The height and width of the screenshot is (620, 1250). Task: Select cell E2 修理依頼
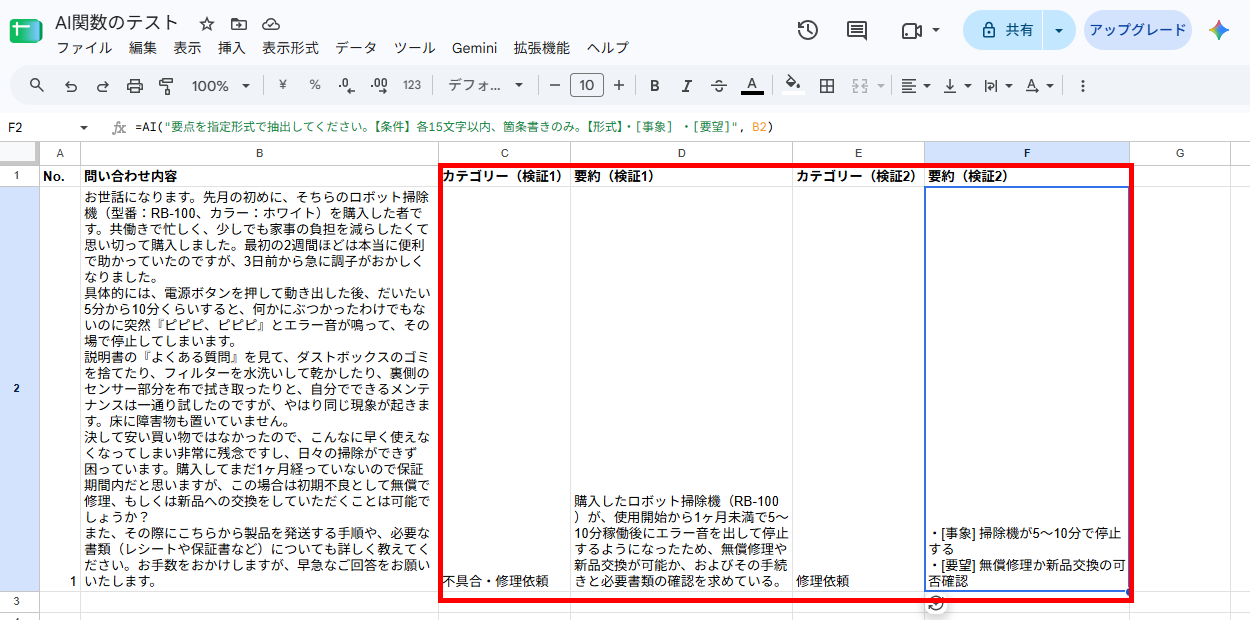point(858,389)
